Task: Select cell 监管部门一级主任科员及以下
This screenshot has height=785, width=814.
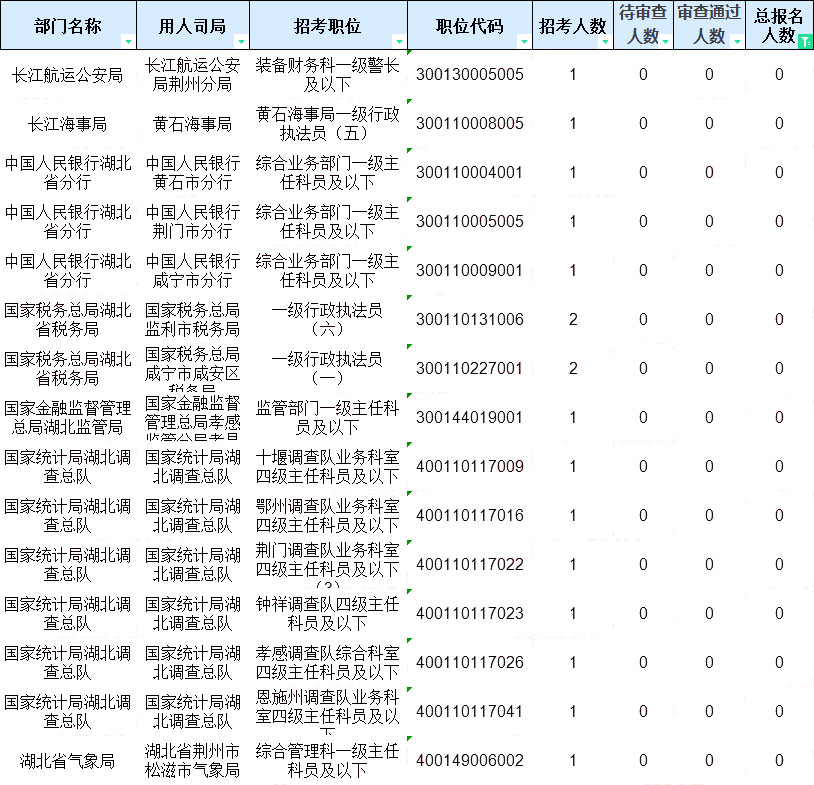Action: [x=328, y=417]
